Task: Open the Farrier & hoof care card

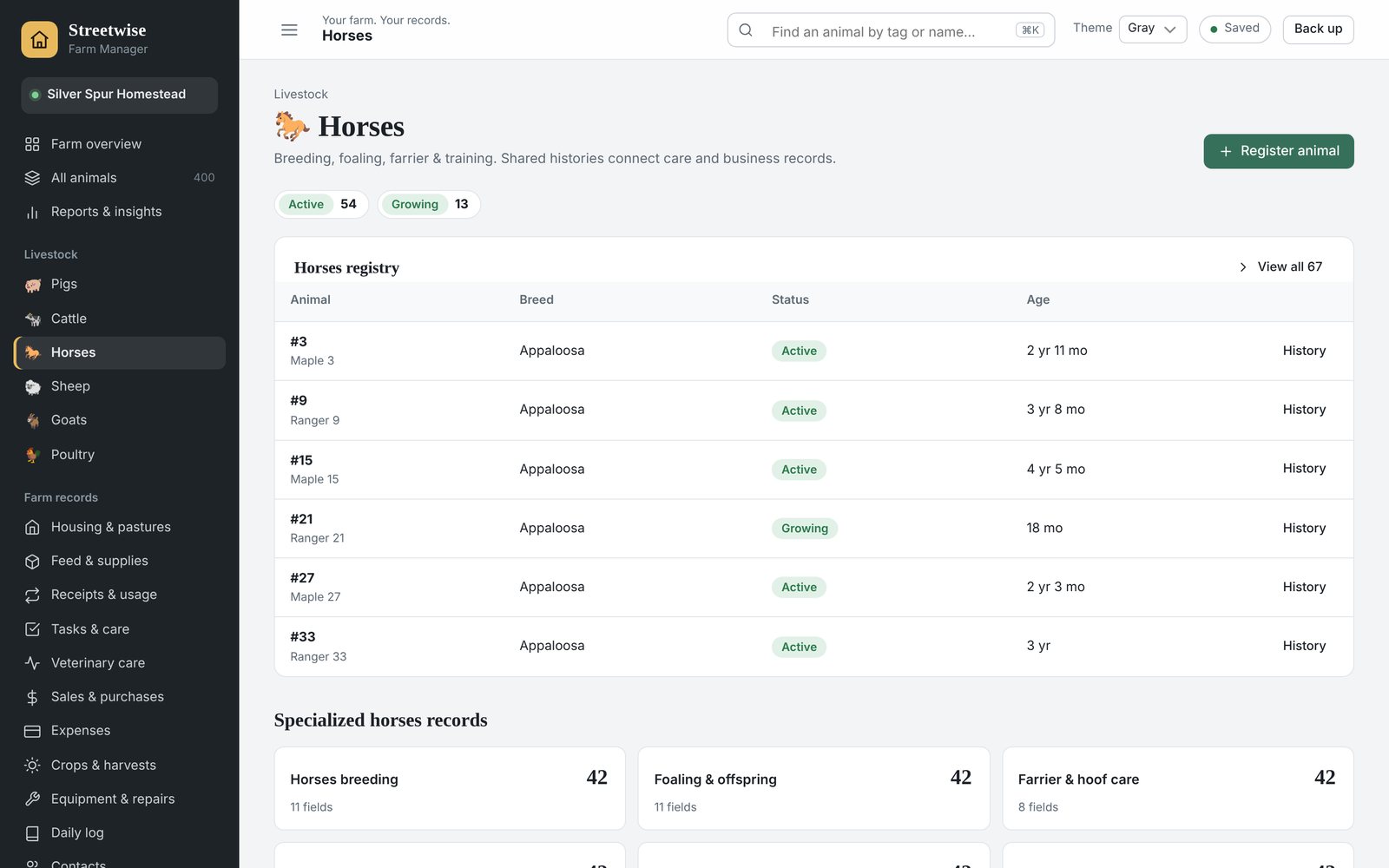Action: pos(1178,788)
